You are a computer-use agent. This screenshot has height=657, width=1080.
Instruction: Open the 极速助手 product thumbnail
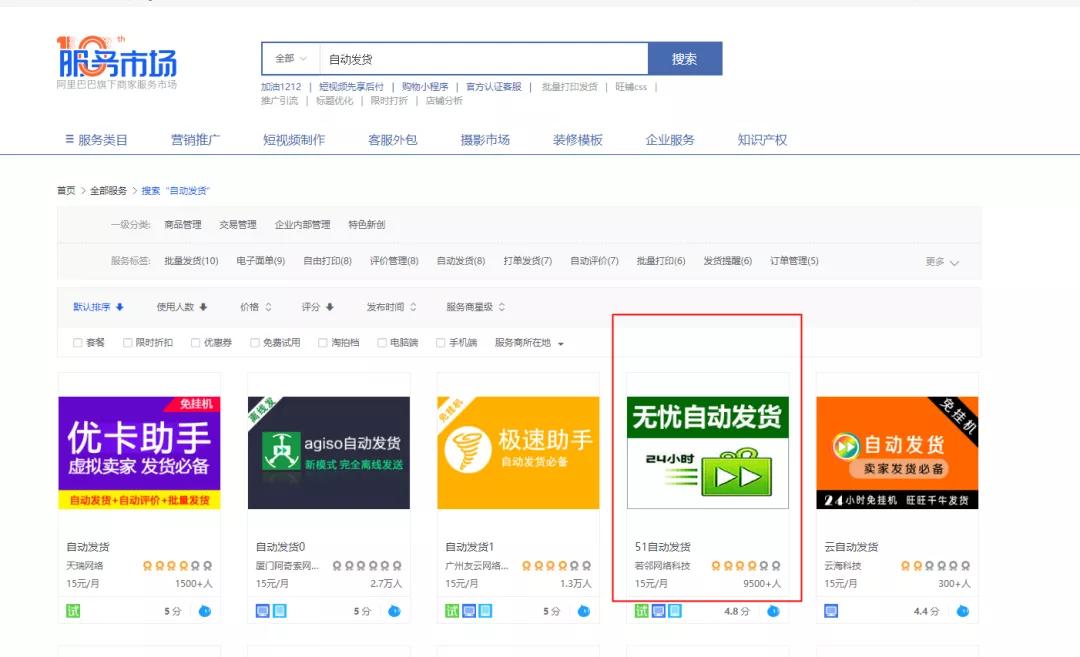518,453
